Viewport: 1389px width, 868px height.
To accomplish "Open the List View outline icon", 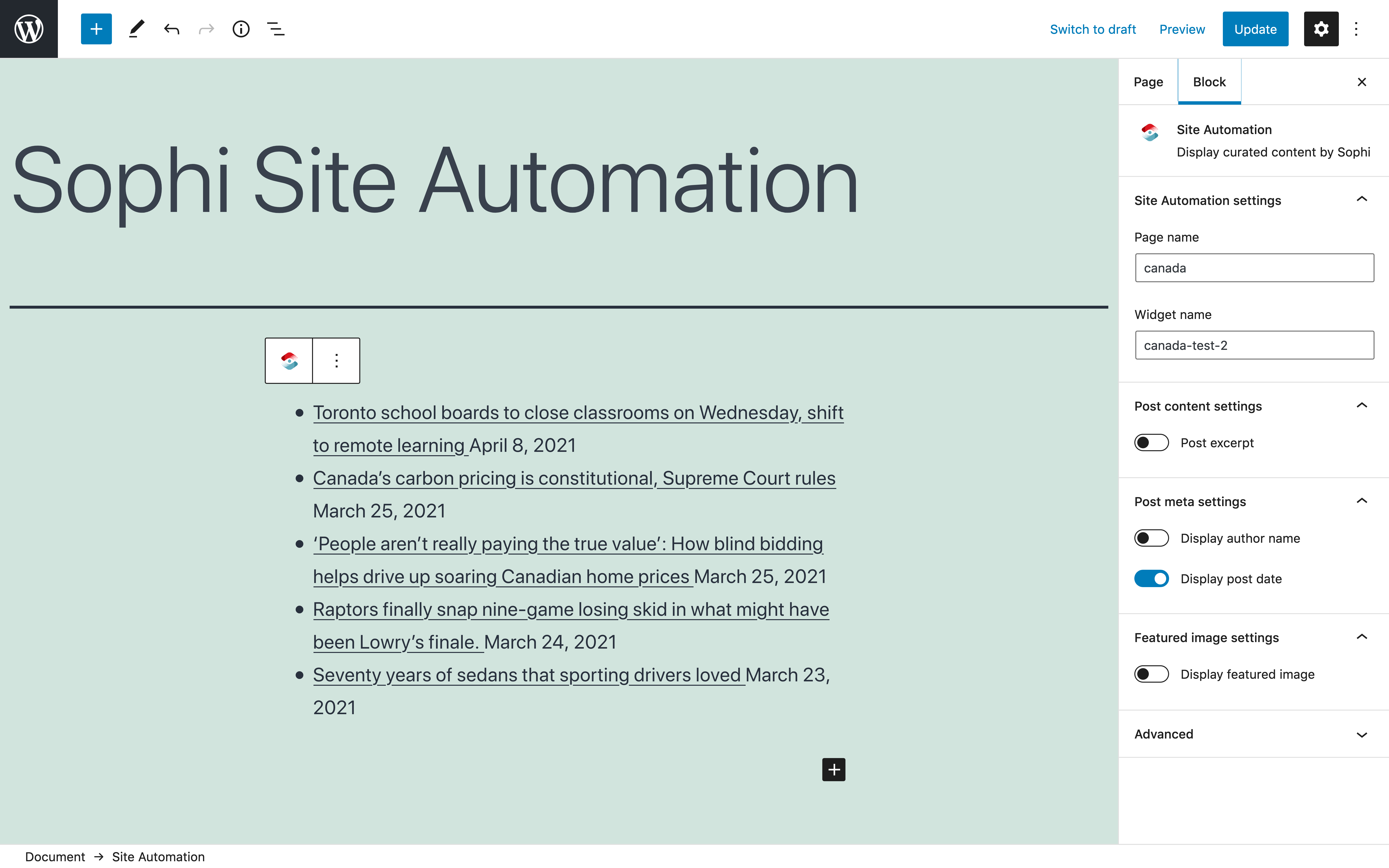I will [x=275, y=29].
